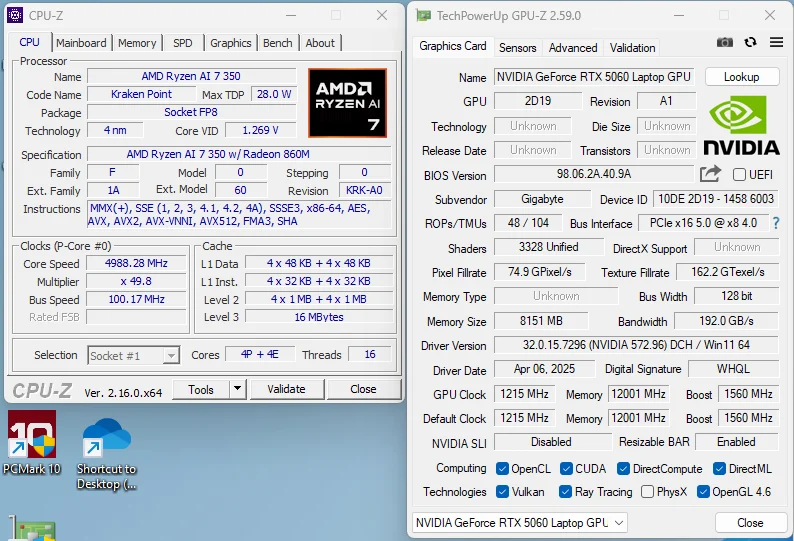794x541 pixels.
Task: Expand the Socket #1 selection dropdown
Action: coord(171,356)
